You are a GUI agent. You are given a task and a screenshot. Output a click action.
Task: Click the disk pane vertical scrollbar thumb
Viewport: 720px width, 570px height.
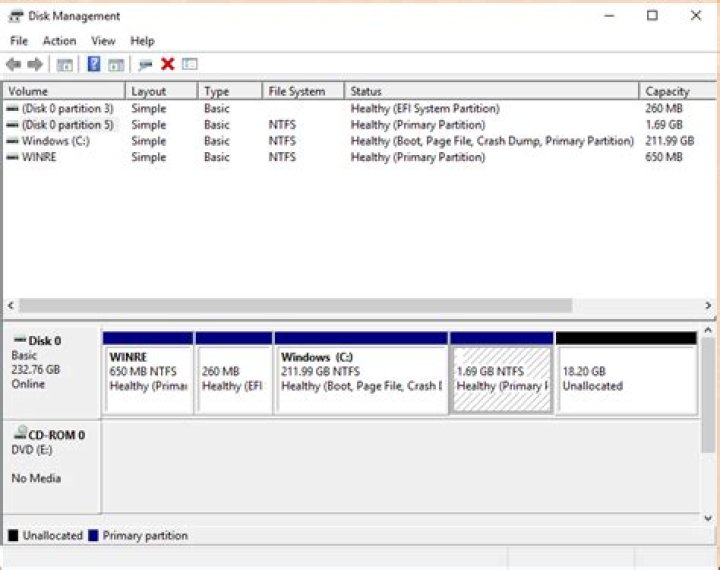click(x=708, y=395)
